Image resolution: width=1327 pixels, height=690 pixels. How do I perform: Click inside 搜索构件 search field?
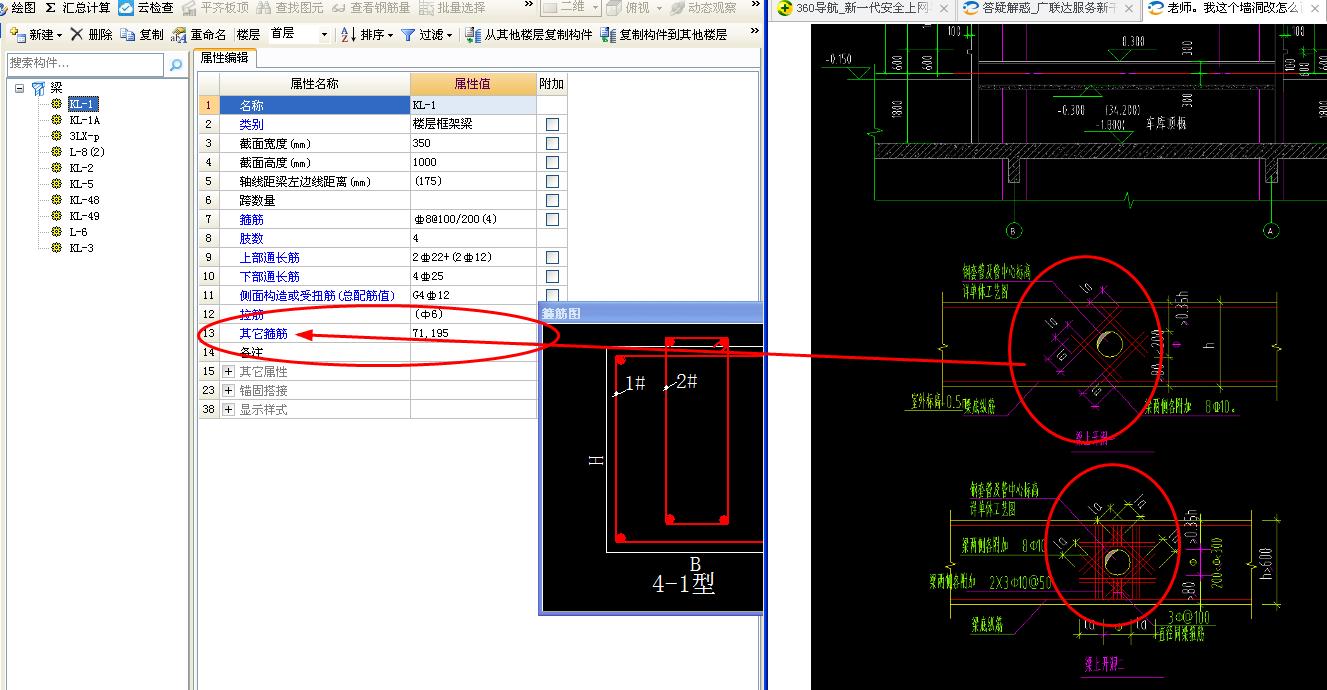pyautogui.click(x=86, y=64)
